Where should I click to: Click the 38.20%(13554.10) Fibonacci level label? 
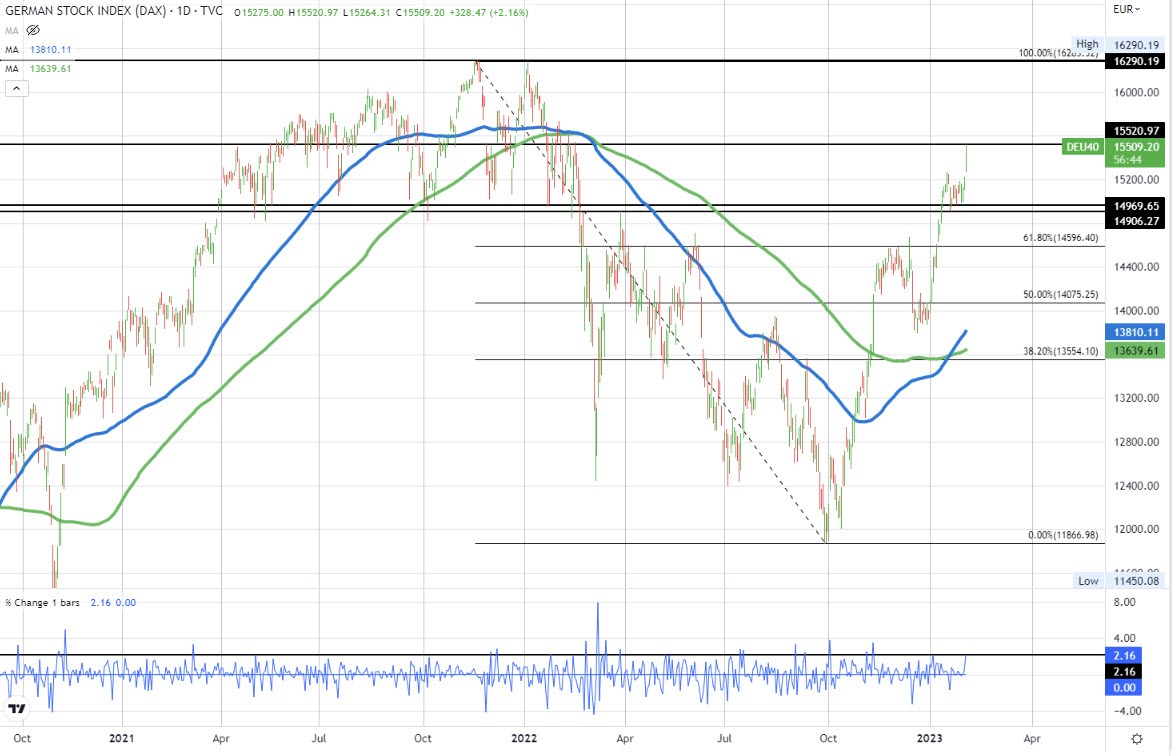point(1061,351)
